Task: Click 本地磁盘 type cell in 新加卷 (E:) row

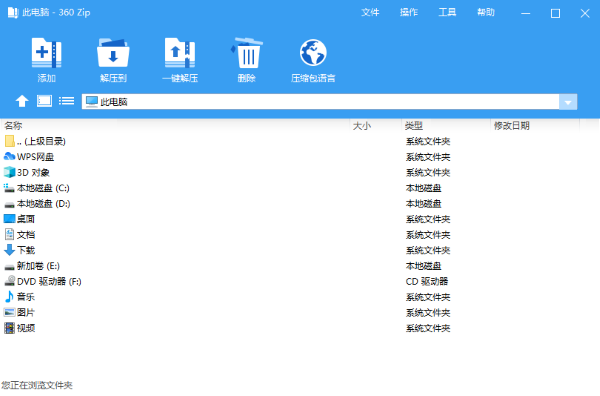Action: tap(424, 266)
